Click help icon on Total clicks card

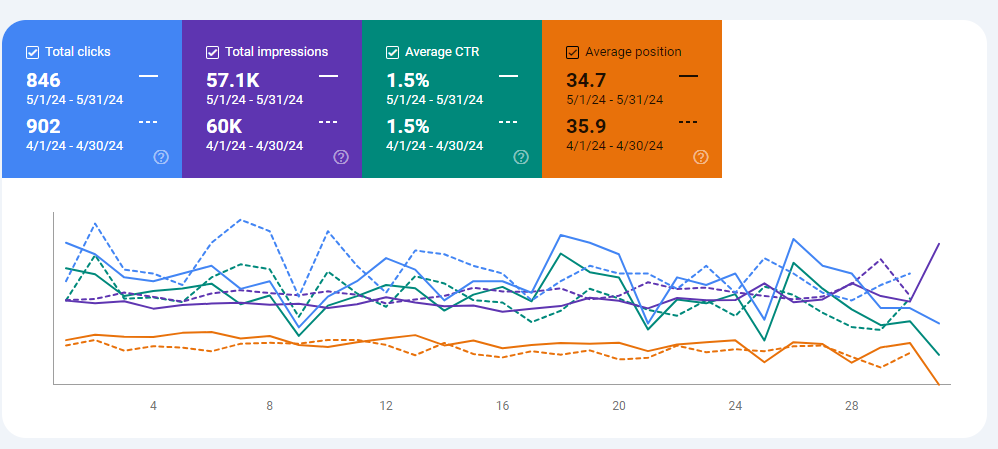pos(161,157)
